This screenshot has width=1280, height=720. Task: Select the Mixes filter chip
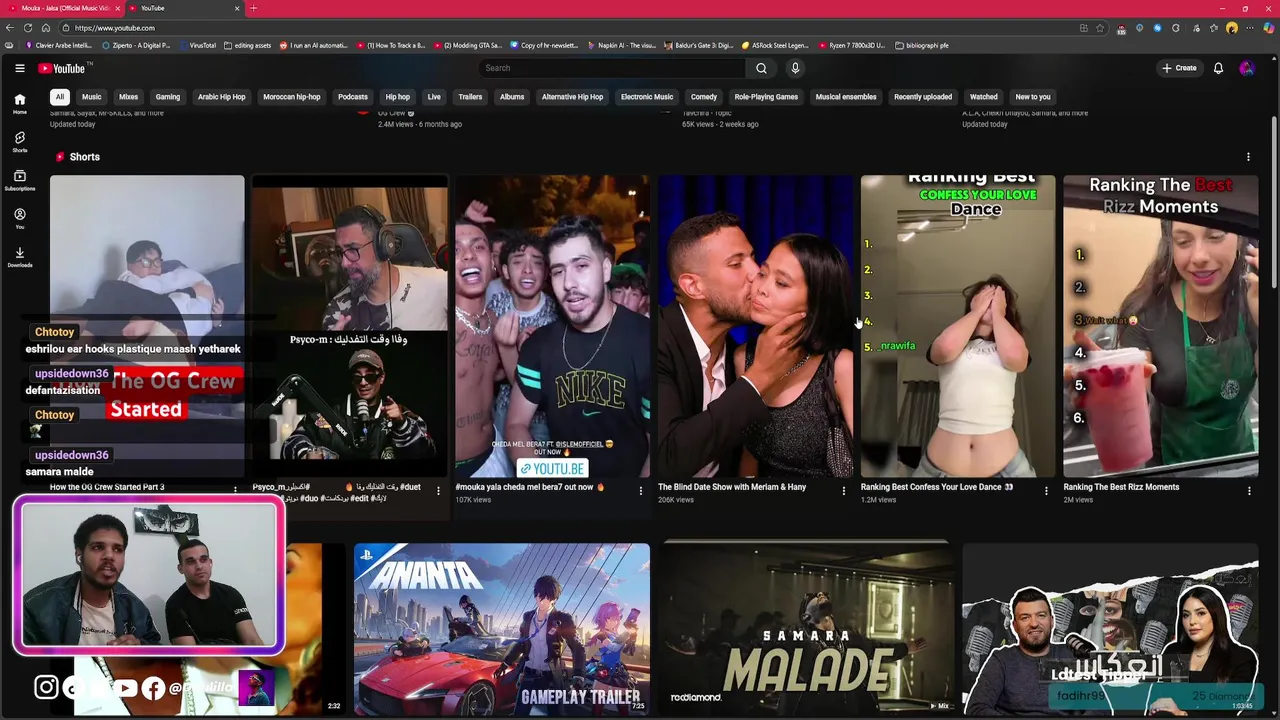pyautogui.click(x=128, y=97)
